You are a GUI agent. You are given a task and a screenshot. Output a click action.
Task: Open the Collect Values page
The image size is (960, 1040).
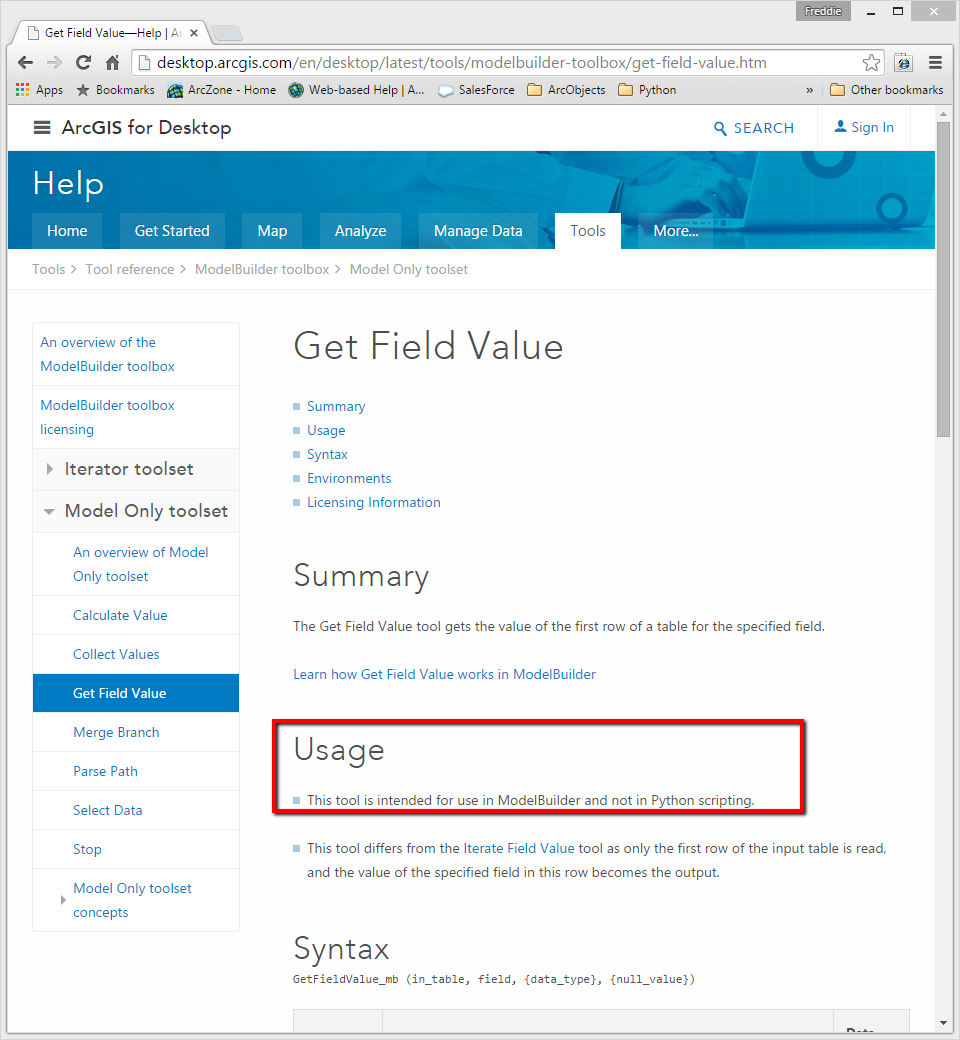[x=116, y=655]
